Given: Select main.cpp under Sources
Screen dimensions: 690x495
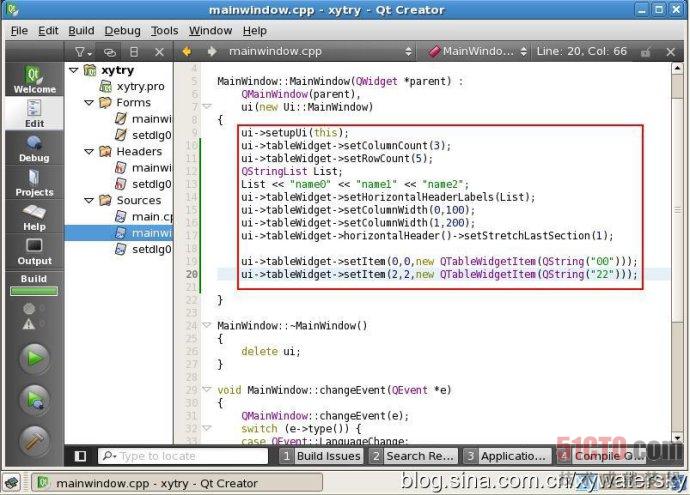Looking at the screenshot, I should (144, 216).
